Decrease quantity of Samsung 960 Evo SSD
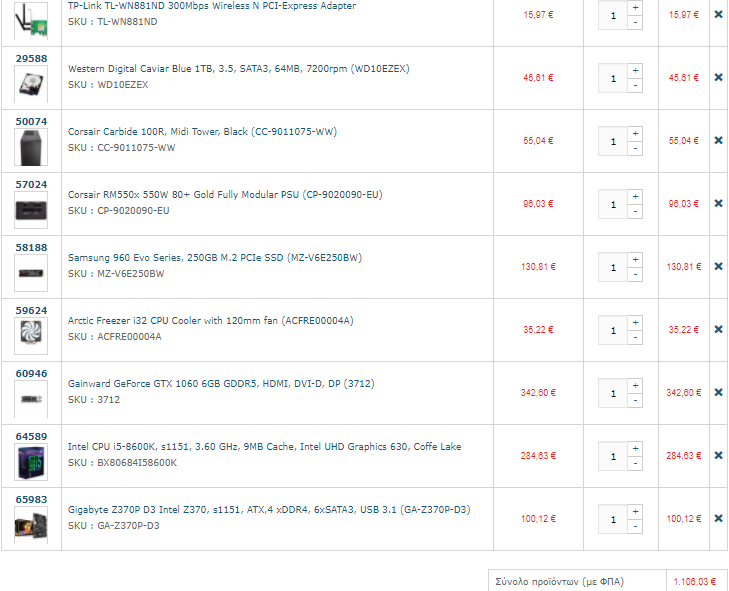Screen dimensions: 729x591 coord(635,274)
